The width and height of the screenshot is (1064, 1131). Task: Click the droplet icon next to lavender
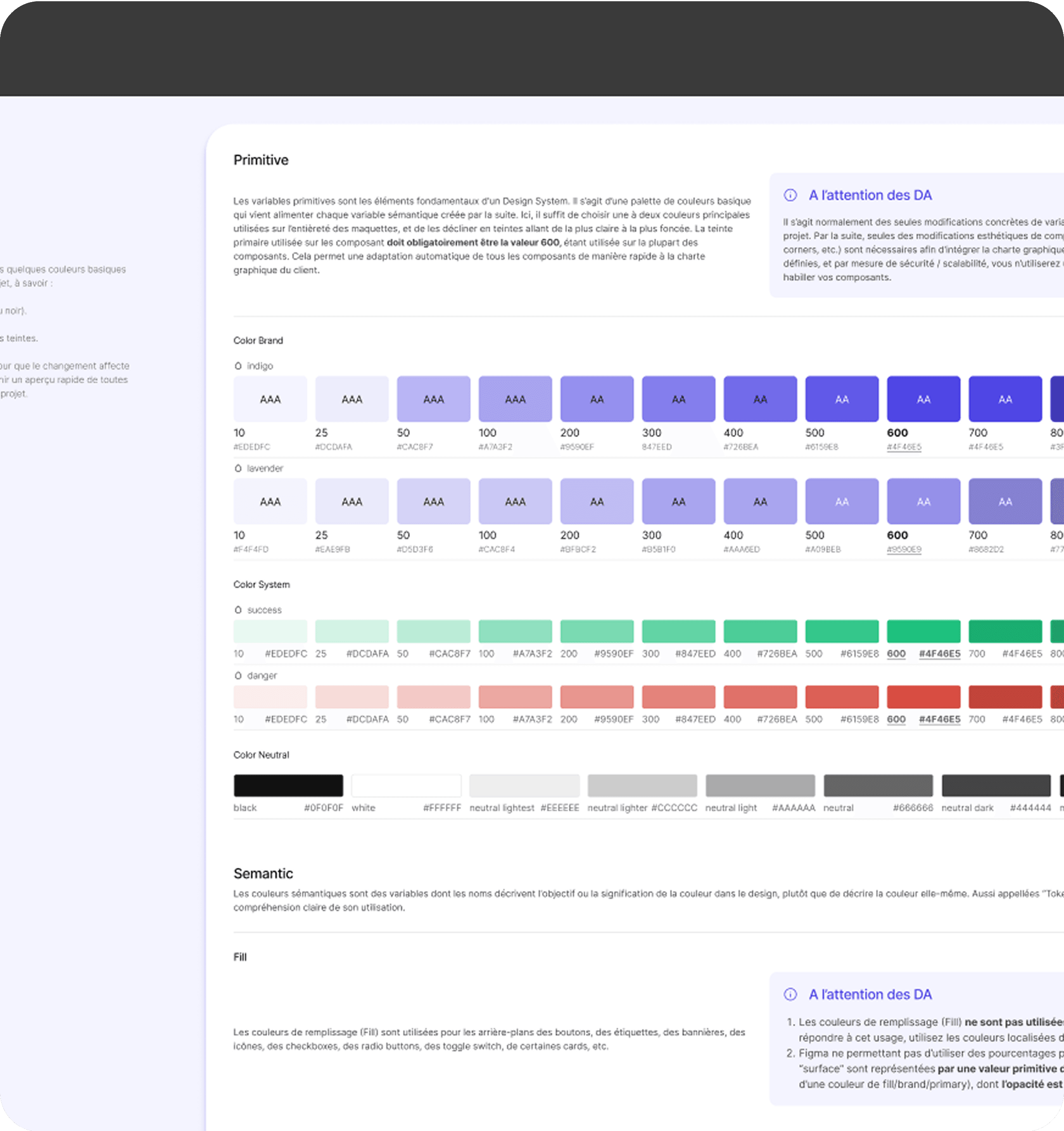tap(238, 468)
